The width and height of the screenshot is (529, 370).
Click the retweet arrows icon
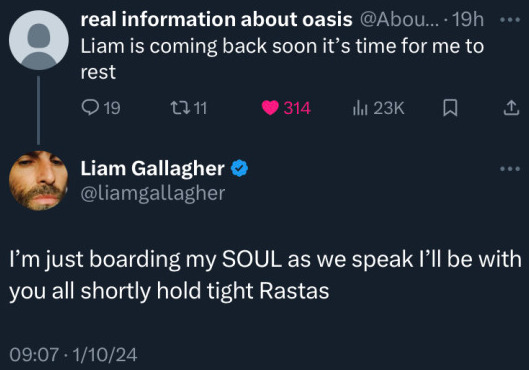180,108
